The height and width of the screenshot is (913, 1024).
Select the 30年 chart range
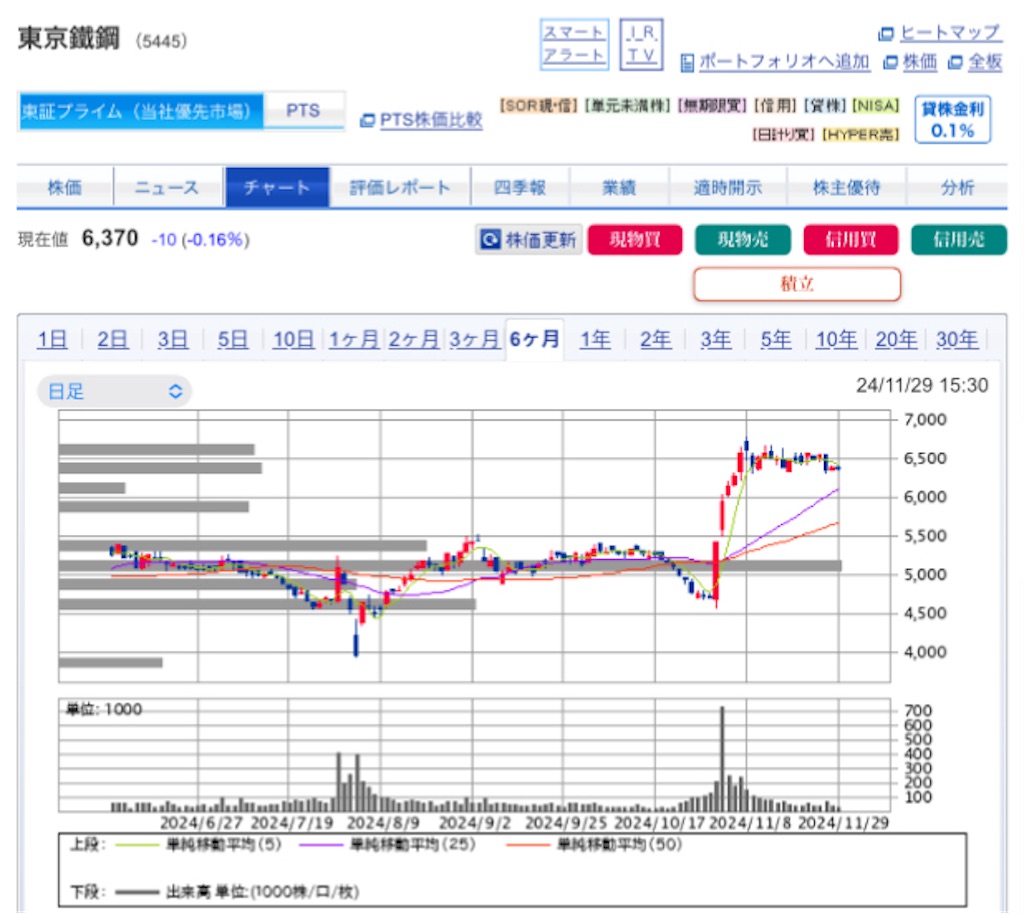tap(957, 340)
